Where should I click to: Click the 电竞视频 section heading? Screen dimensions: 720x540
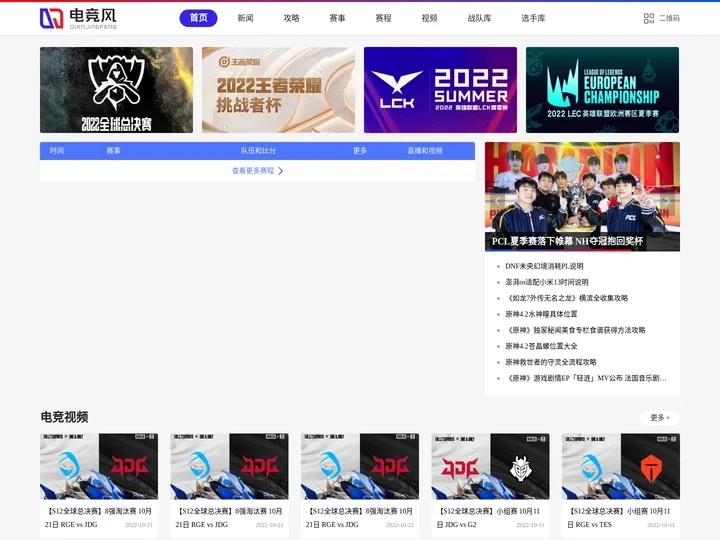(x=64, y=417)
